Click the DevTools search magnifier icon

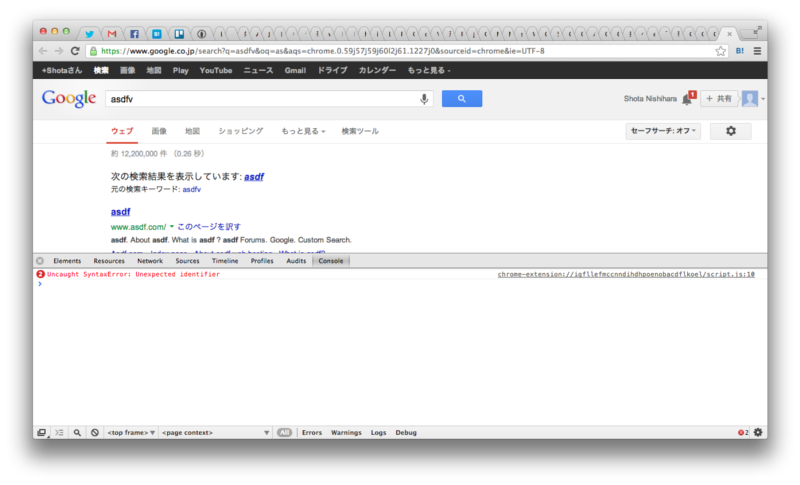[77, 432]
